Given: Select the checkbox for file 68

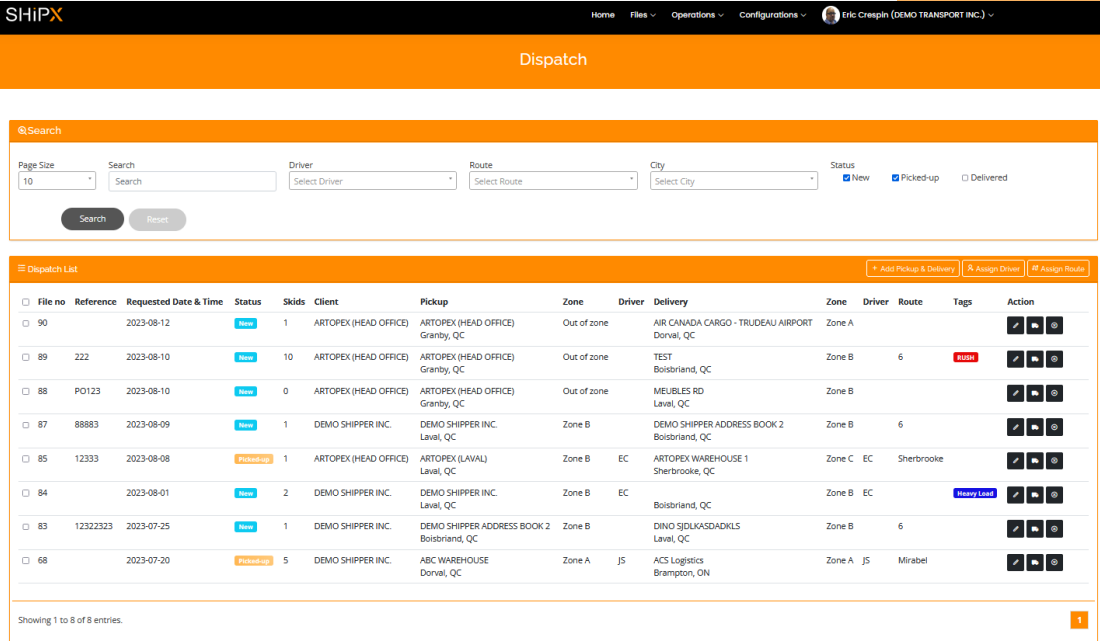Looking at the screenshot, I should [26, 560].
